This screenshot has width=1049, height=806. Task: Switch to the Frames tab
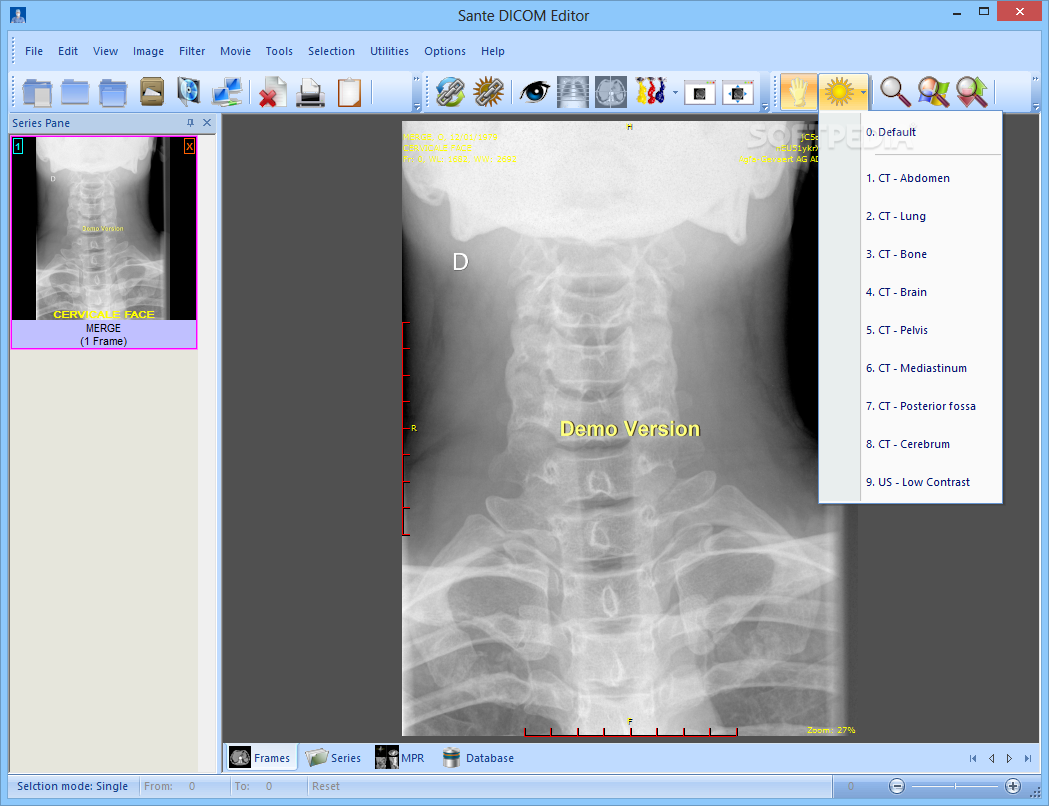click(260, 758)
